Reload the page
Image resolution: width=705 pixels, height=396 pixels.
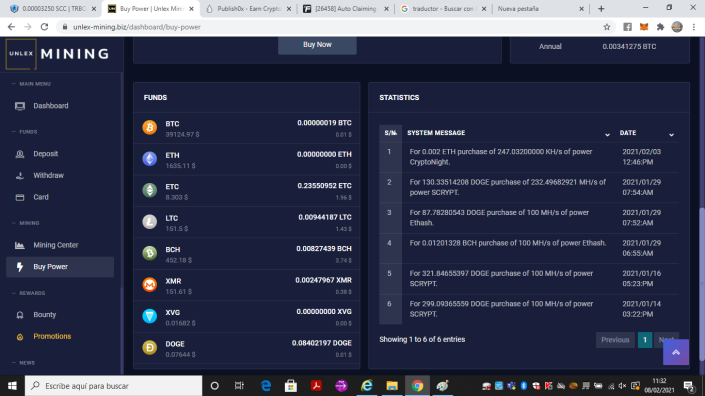(x=44, y=27)
